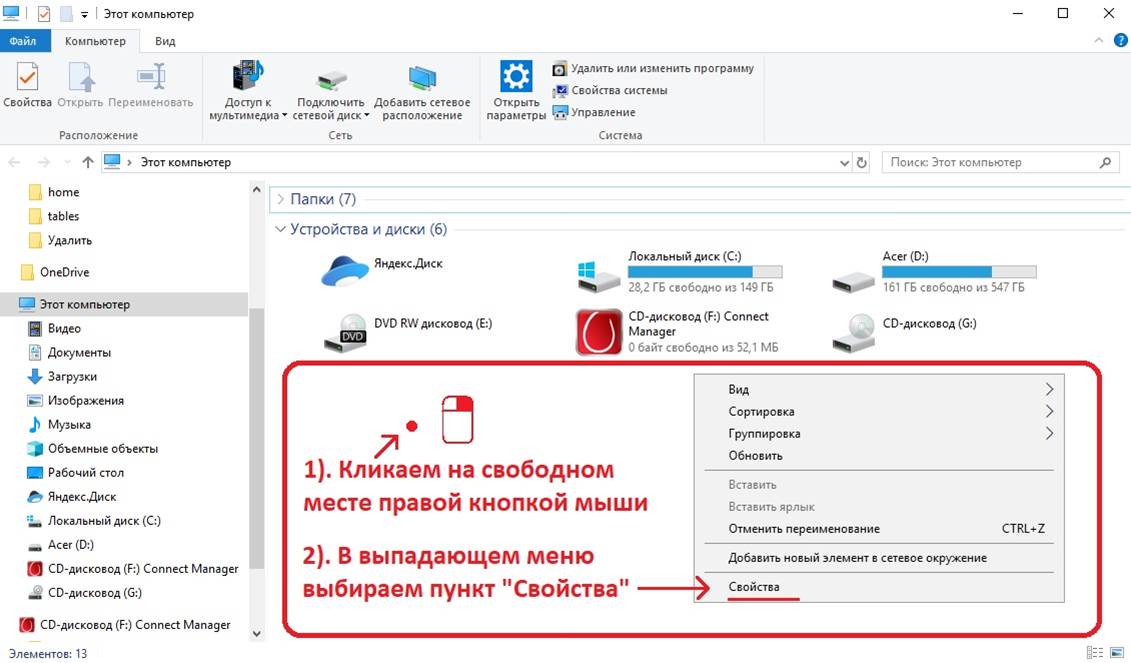
Task: Click the Access media ribbon icon
Action: coord(248,76)
